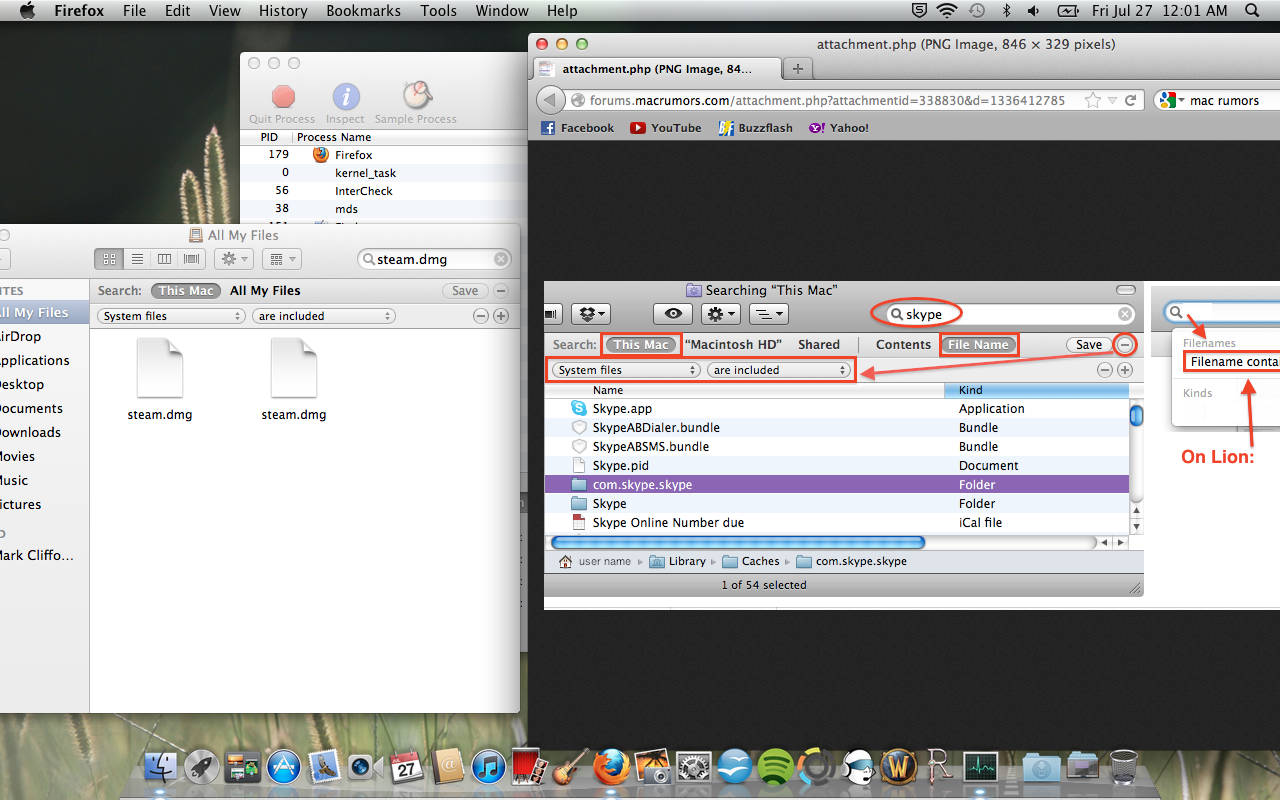The width and height of the screenshot is (1280, 800).
Task: Open Mail from the Dock
Action: coord(325,768)
